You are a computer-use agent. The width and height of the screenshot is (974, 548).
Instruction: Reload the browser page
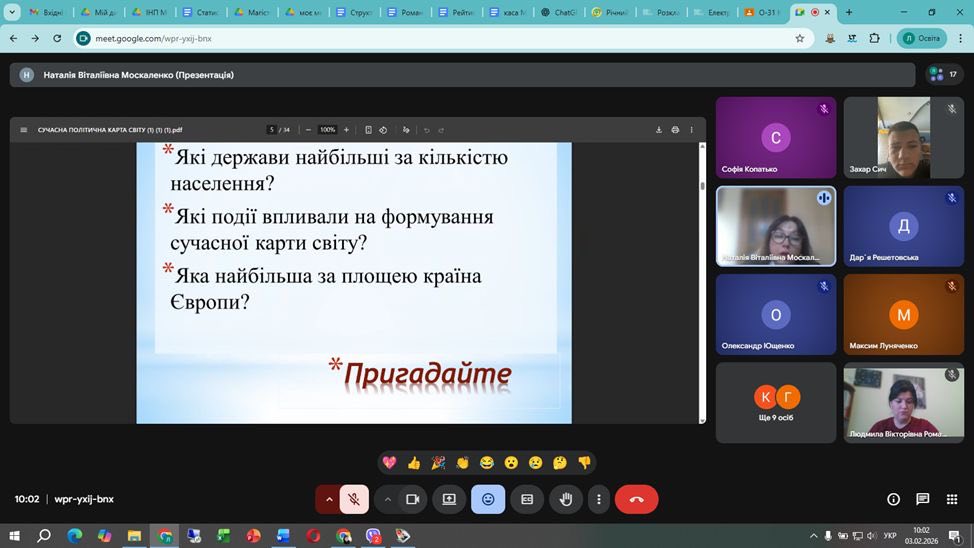pos(57,39)
